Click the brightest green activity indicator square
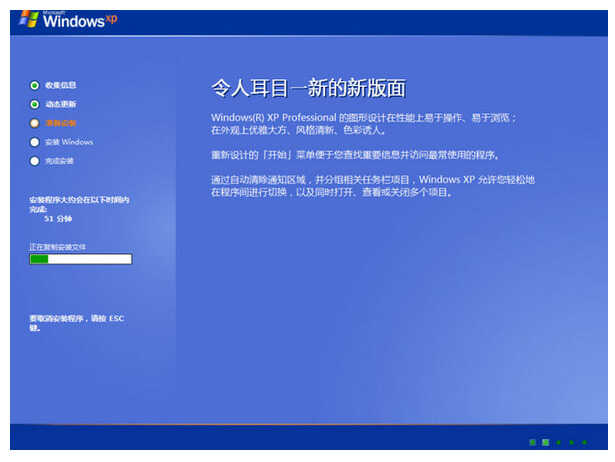Image resolution: width=615 pixels, height=462 pixels. [x=546, y=442]
